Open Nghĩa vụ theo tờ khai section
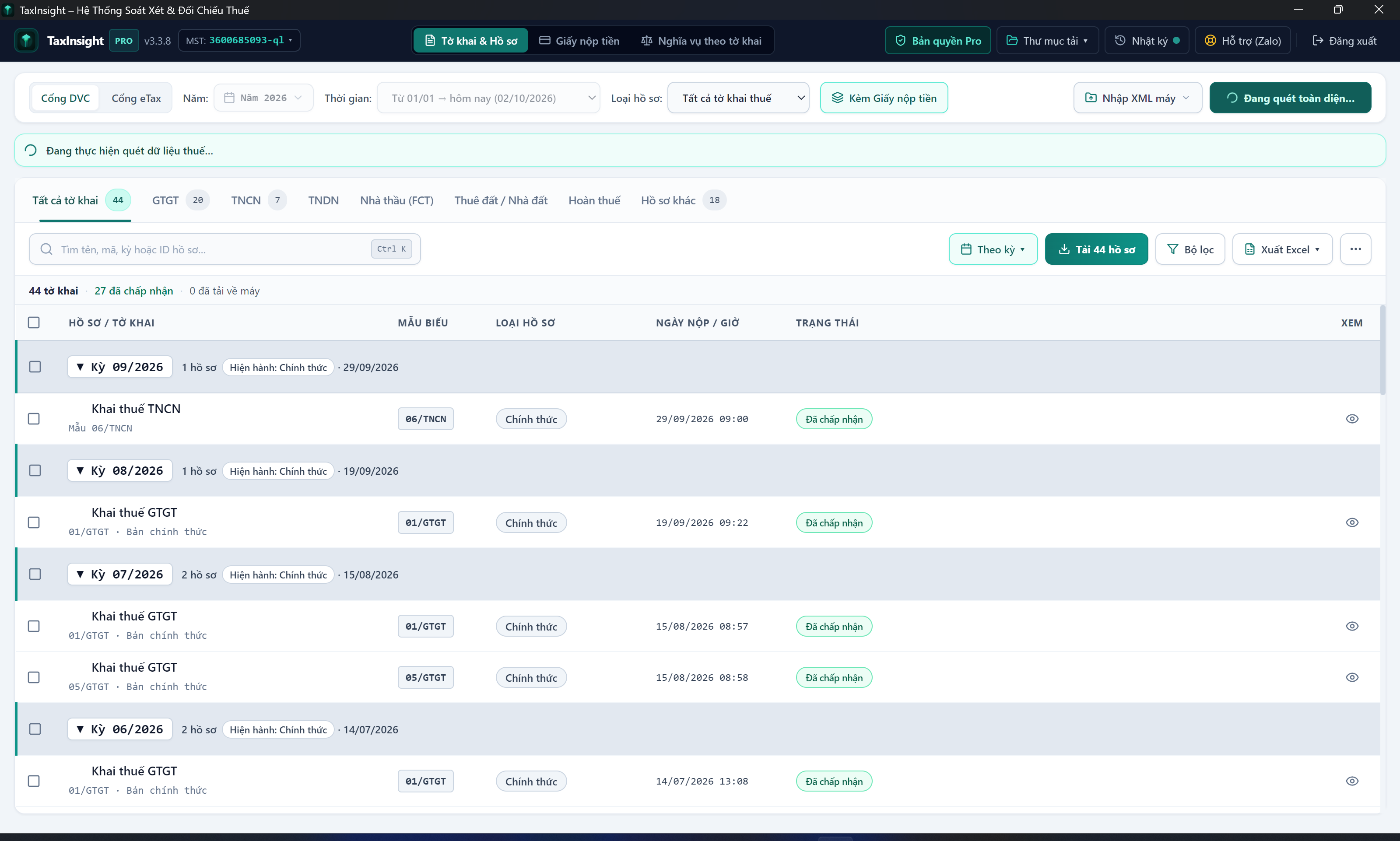1400x841 pixels. pyautogui.click(x=701, y=41)
